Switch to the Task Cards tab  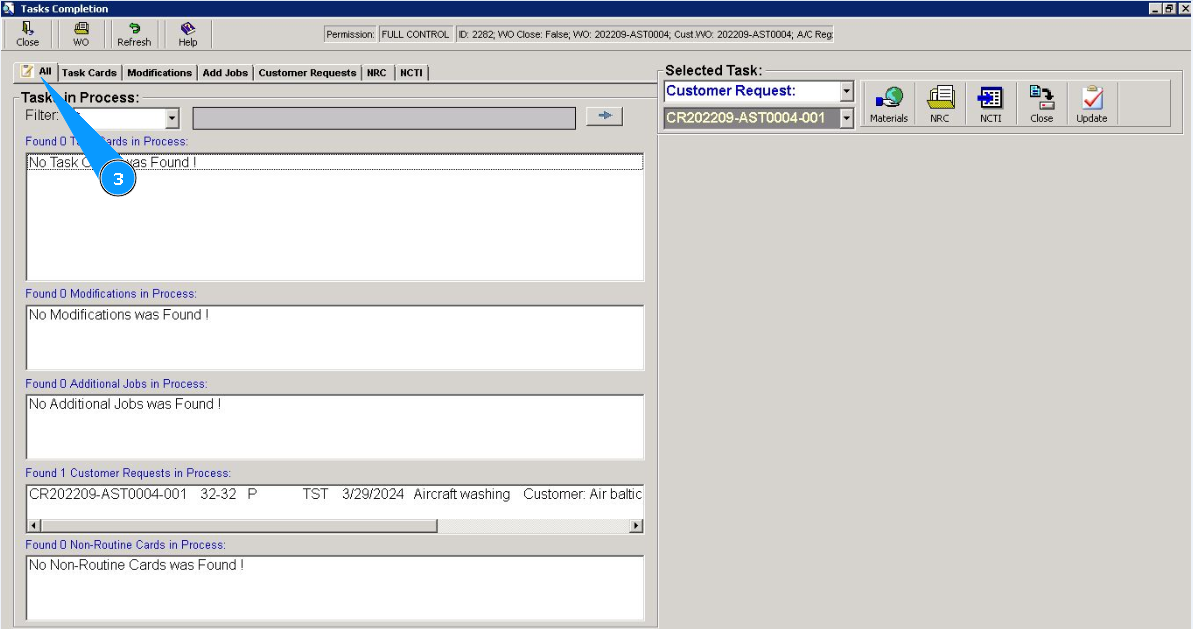point(89,73)
